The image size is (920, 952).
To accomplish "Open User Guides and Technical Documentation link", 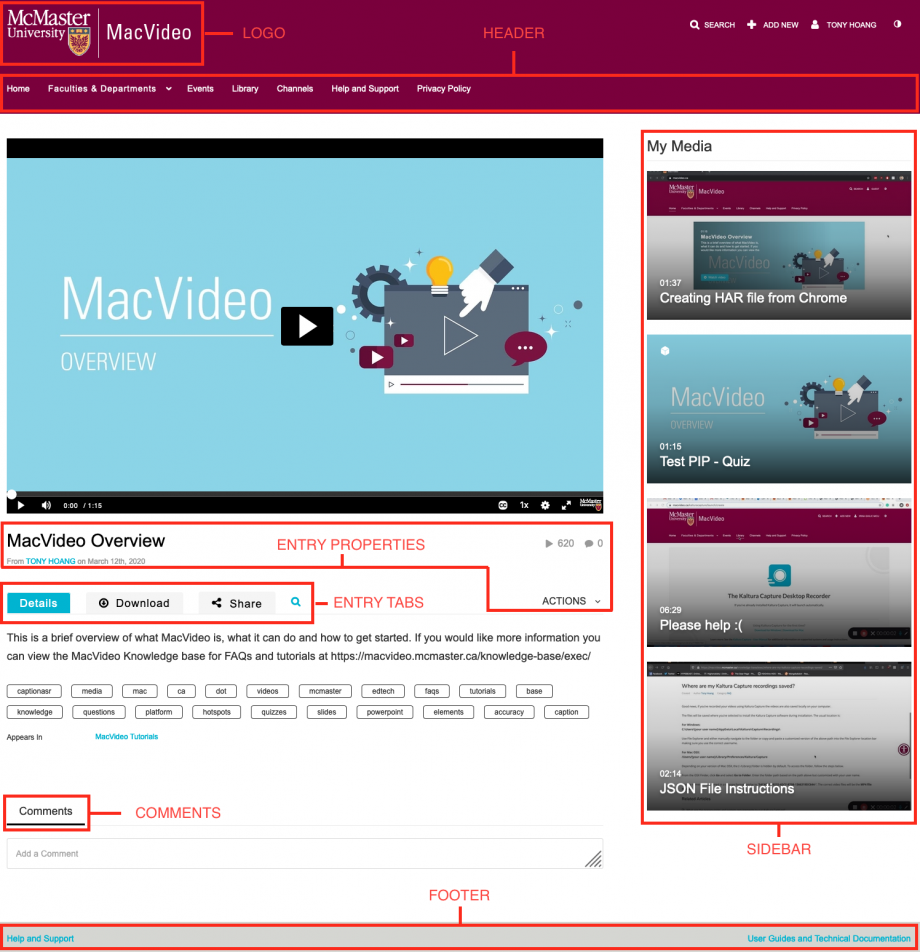I will pyautogui.click(x=829, y=939).
